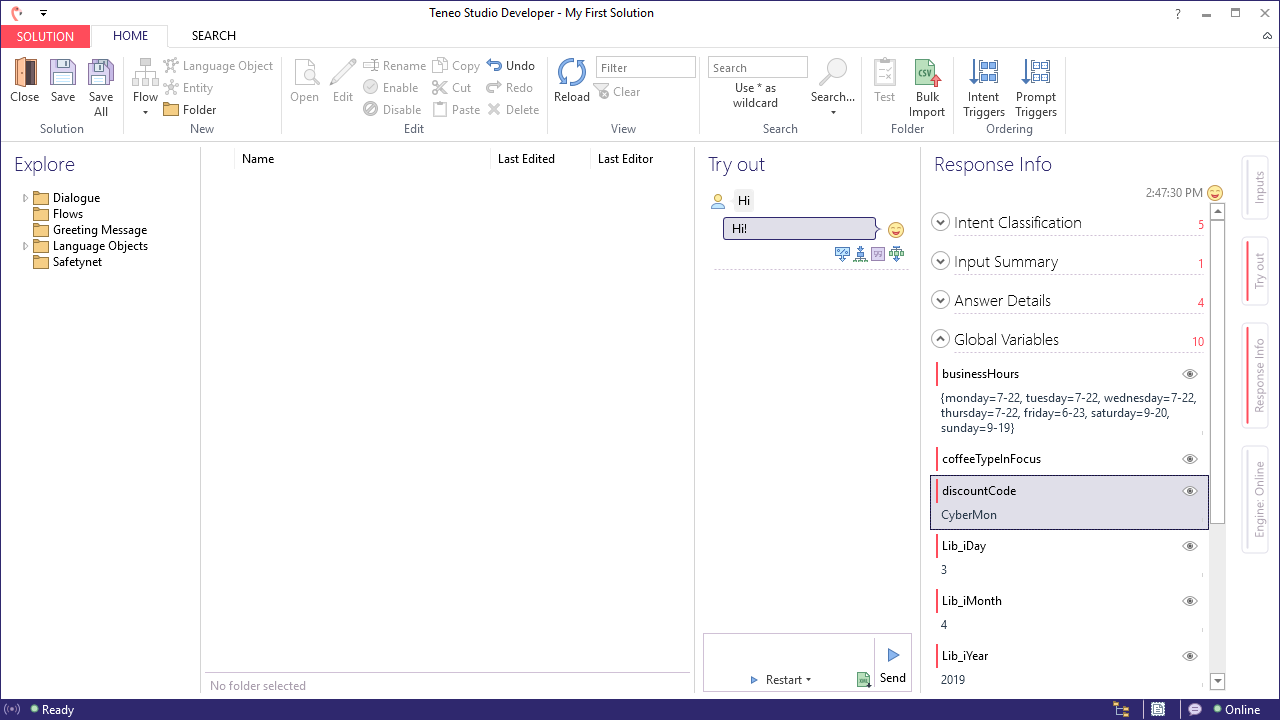Click the Try out message input box
1280x720 pixels.
click(x=789, y=652)
